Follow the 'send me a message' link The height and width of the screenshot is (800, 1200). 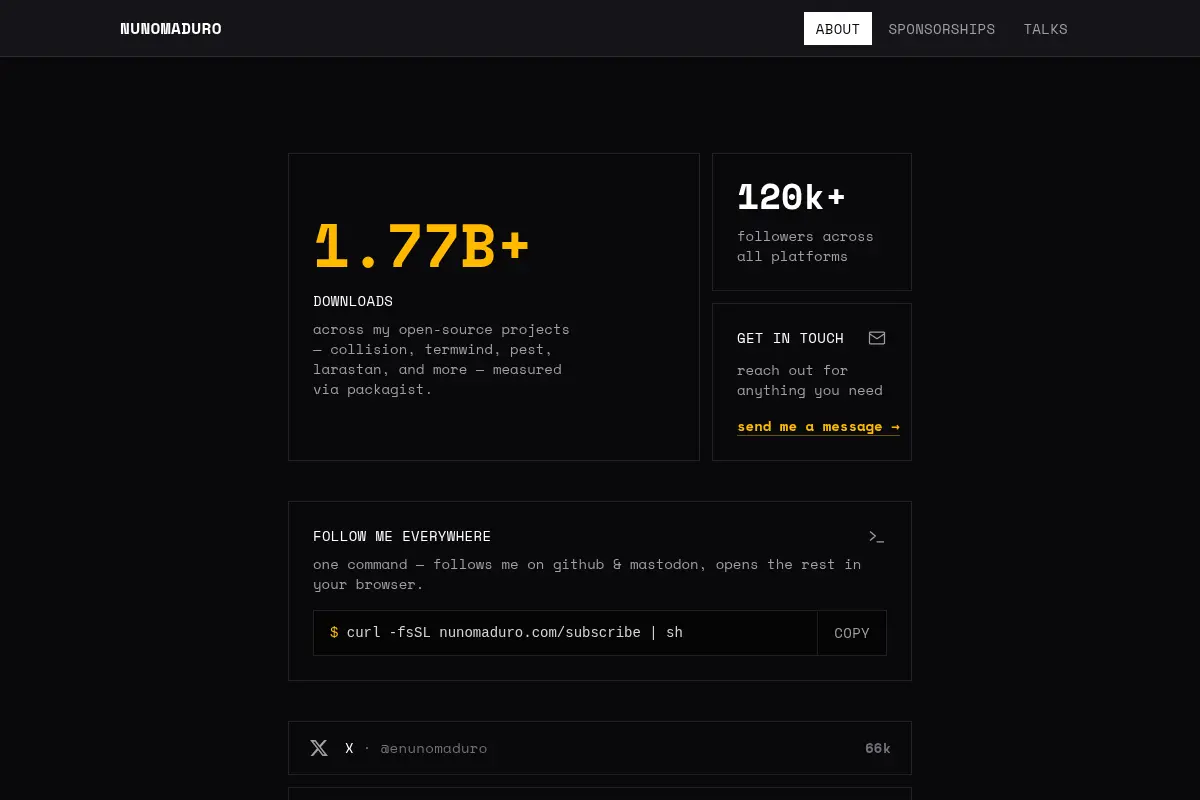(818, 427)
